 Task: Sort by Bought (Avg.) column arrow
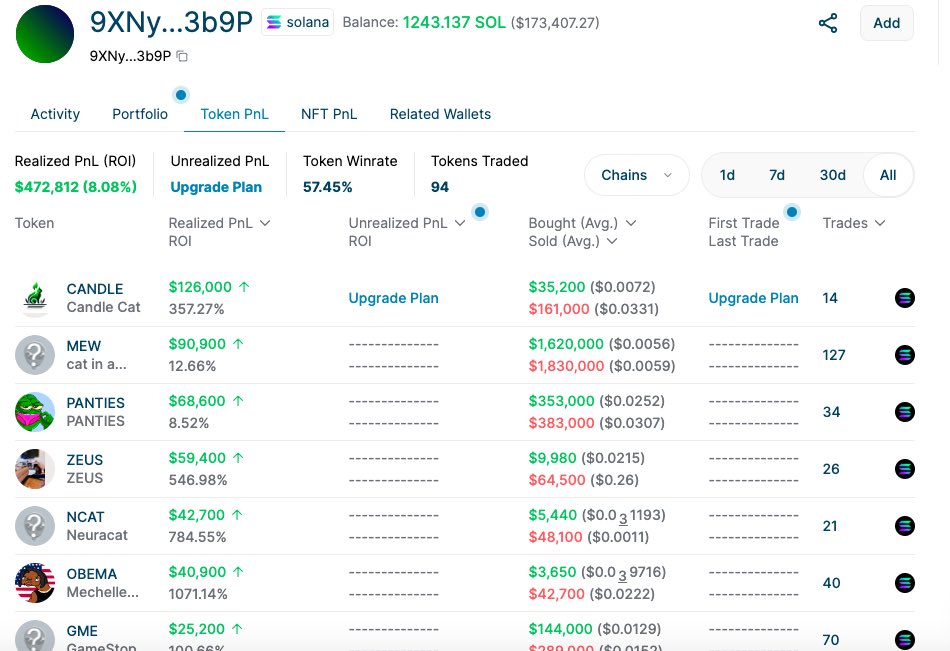point(631,223)
